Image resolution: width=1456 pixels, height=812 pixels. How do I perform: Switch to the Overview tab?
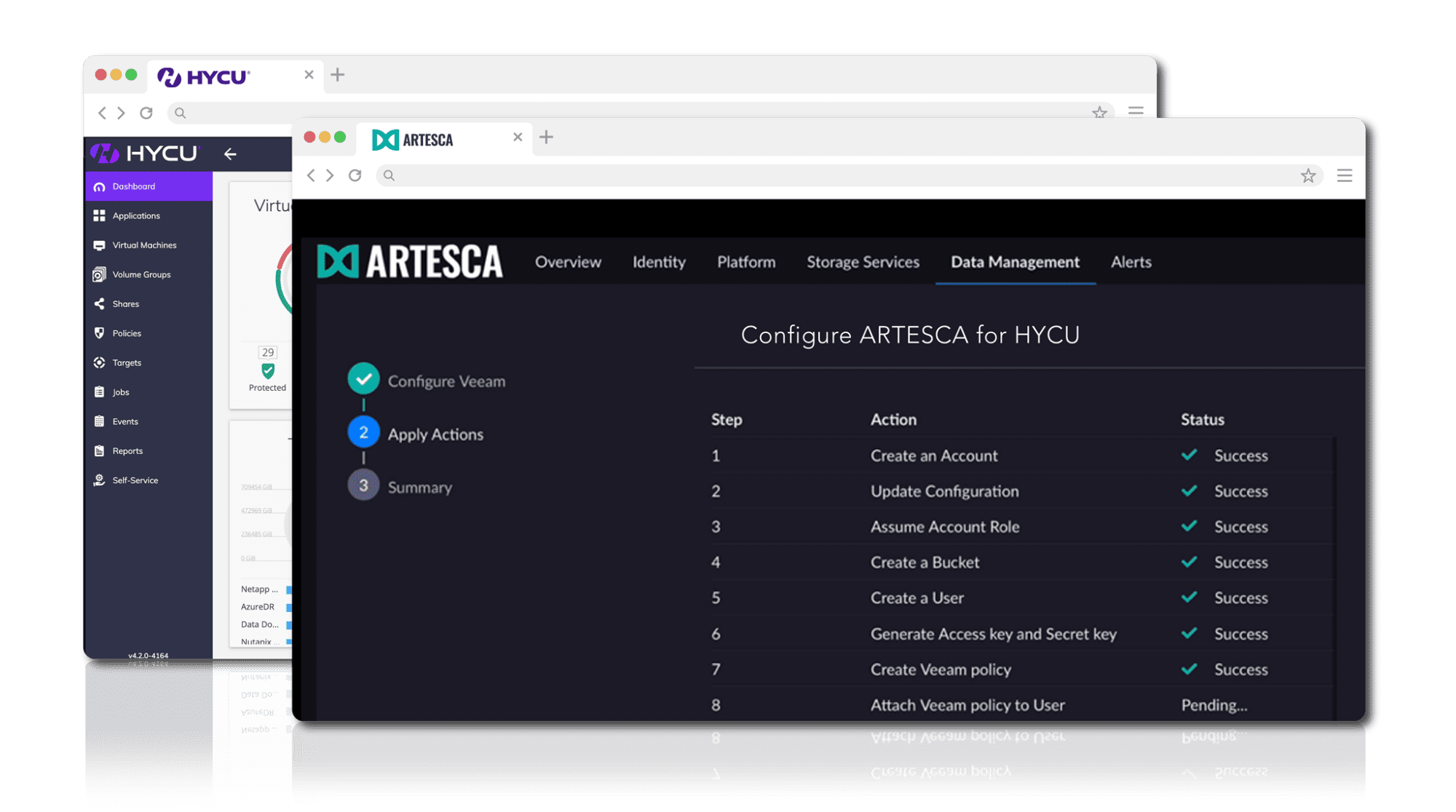point(568,262)
